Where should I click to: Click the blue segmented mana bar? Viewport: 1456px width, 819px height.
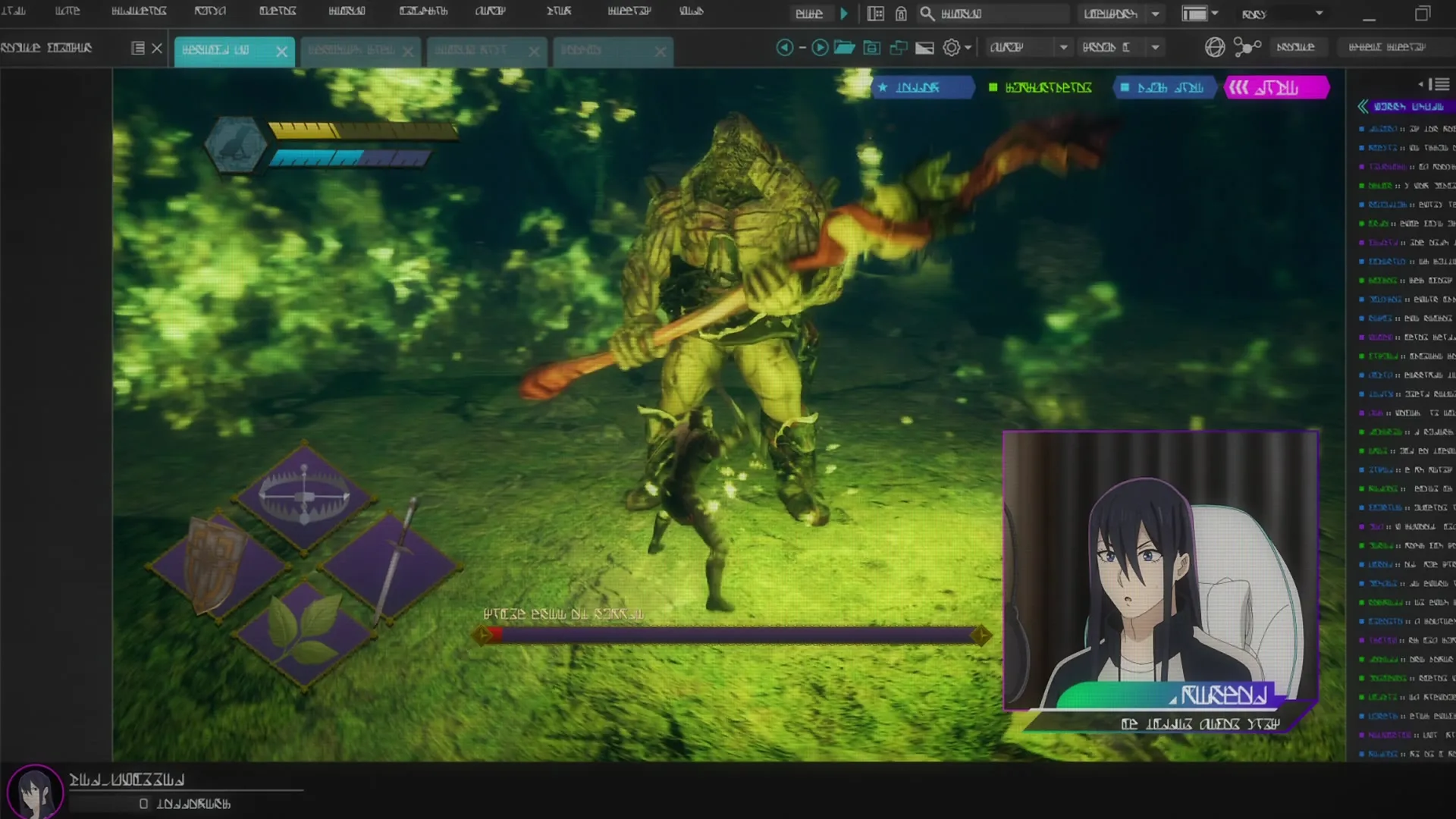350,157
